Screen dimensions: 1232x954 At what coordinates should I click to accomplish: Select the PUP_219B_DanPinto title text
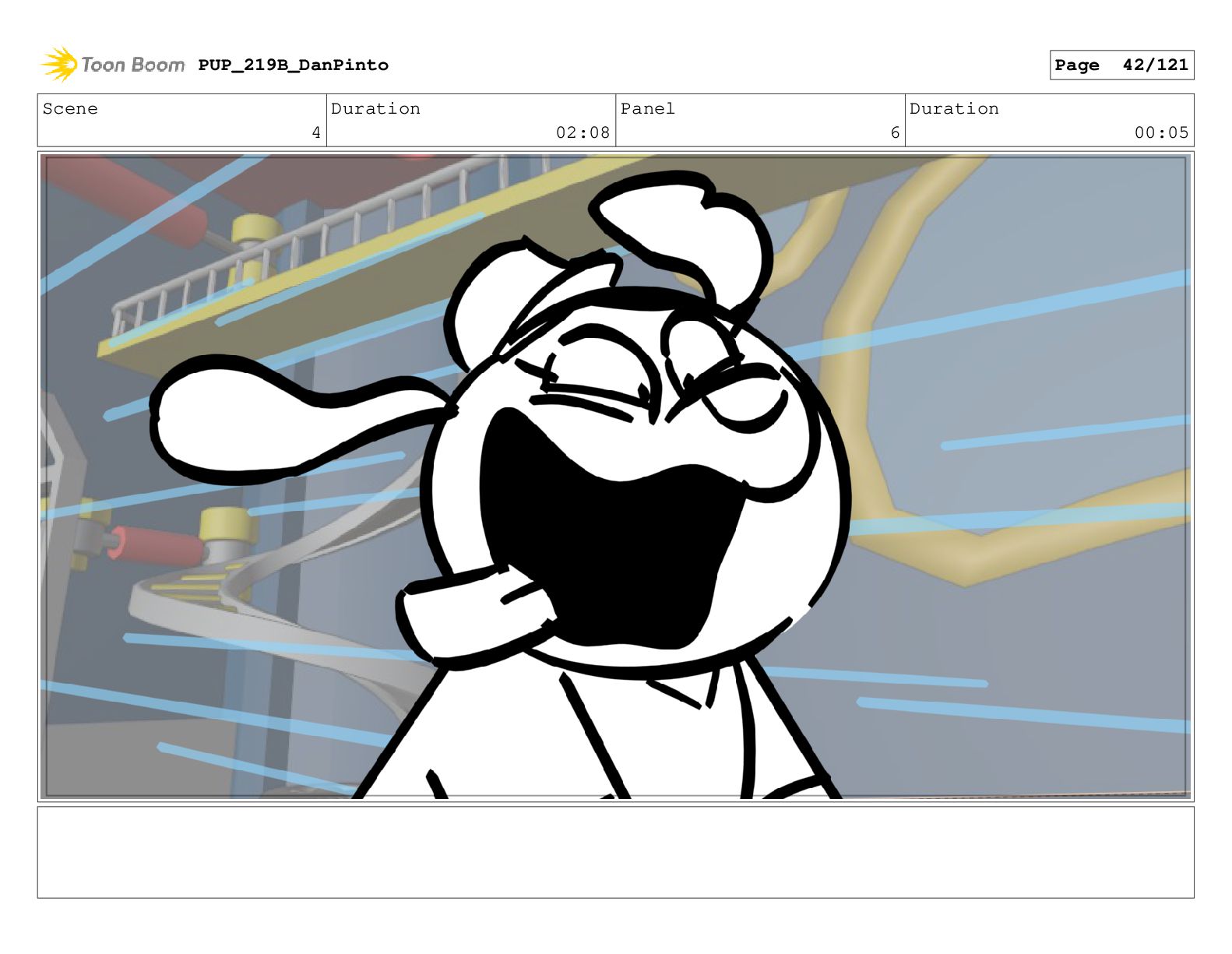pyautogui.click(x=293, y=65)
